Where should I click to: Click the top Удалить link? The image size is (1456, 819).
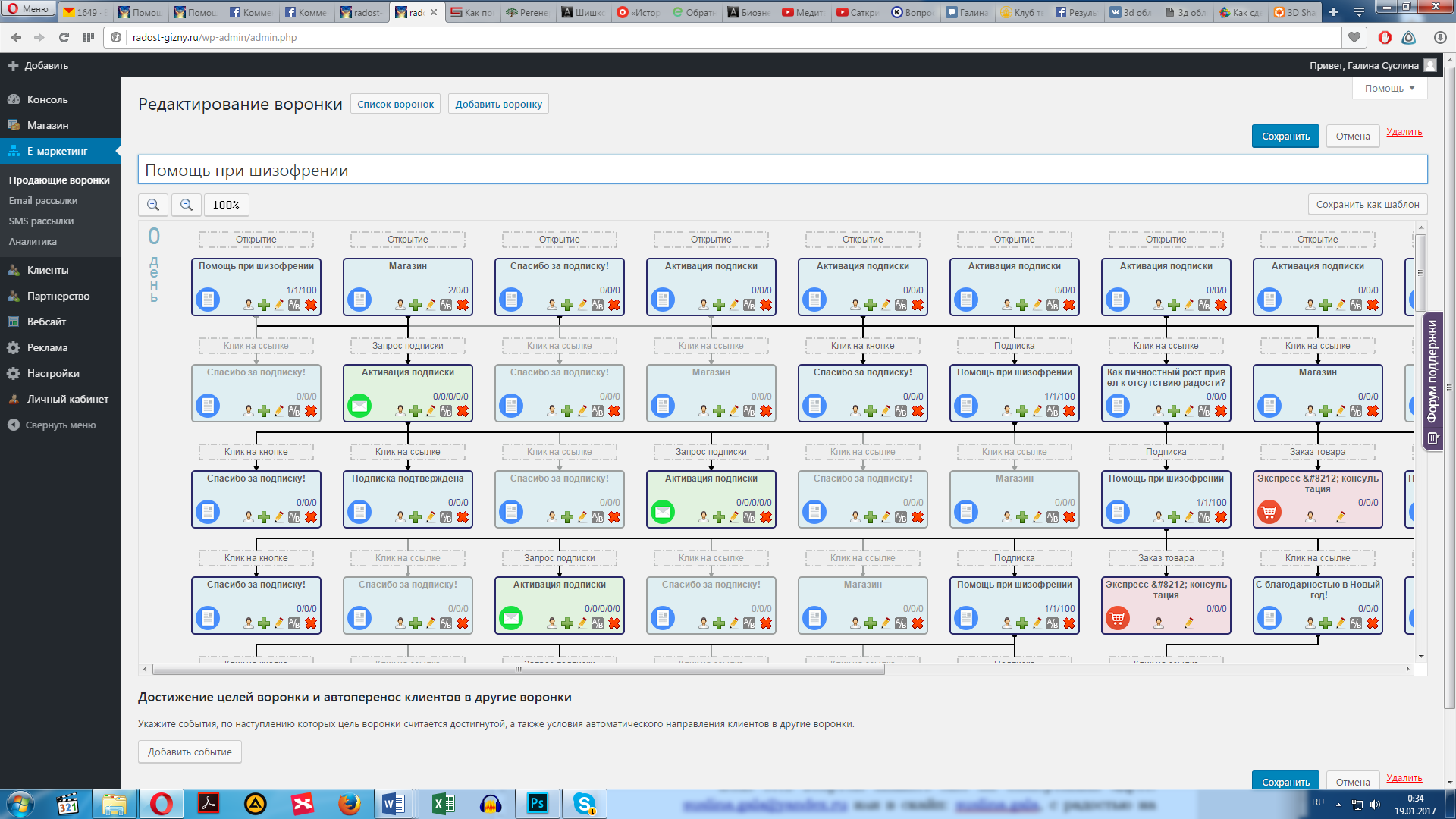(x=1404, y=132)
